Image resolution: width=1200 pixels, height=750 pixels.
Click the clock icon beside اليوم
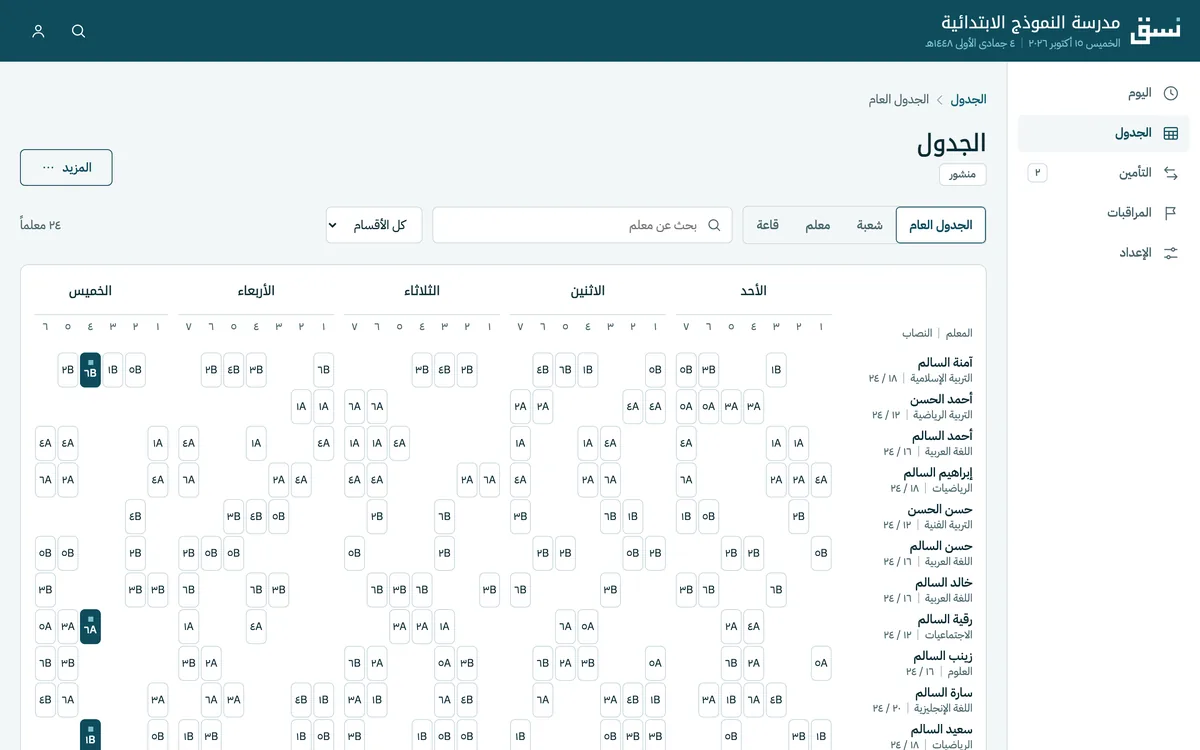click(x=1171, y=93)
